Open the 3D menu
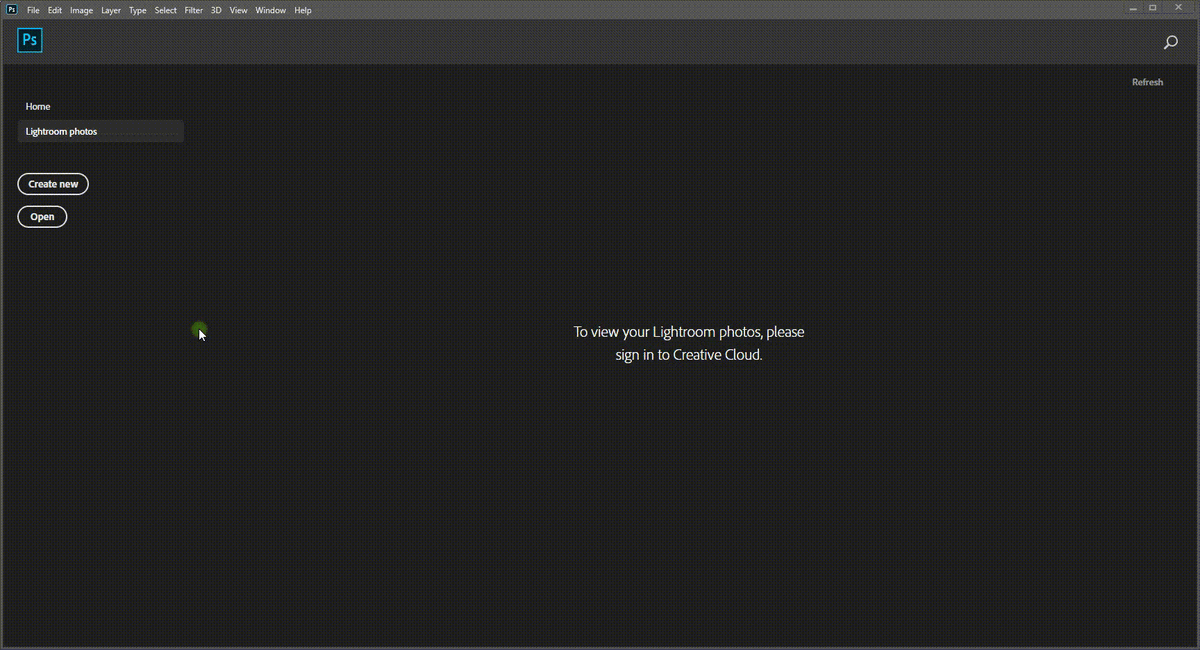 tap(216, 10)
